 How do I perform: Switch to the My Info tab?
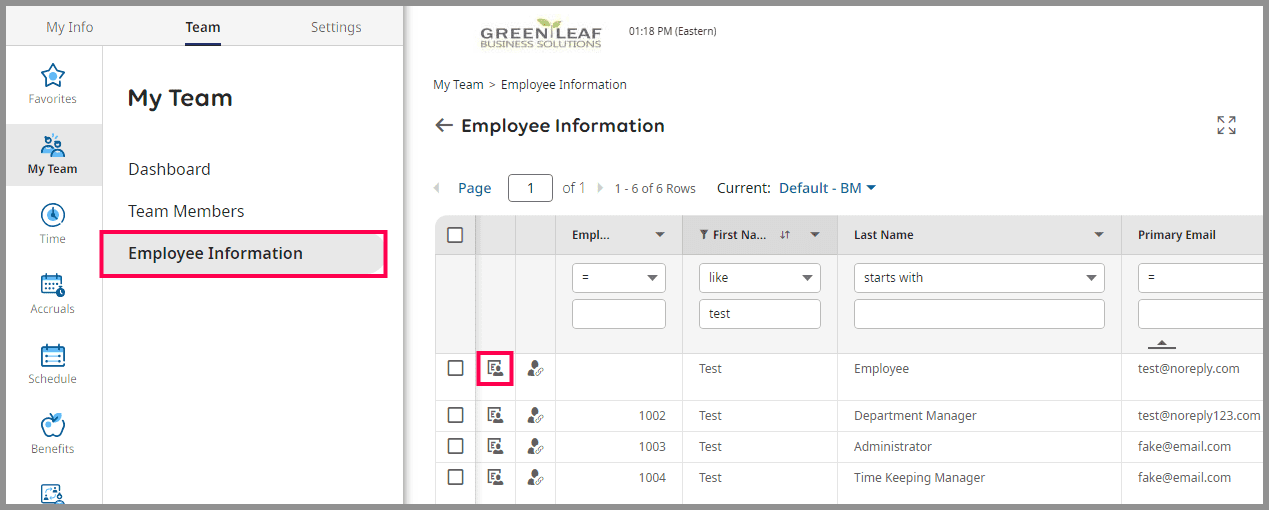tap(70, 27)
